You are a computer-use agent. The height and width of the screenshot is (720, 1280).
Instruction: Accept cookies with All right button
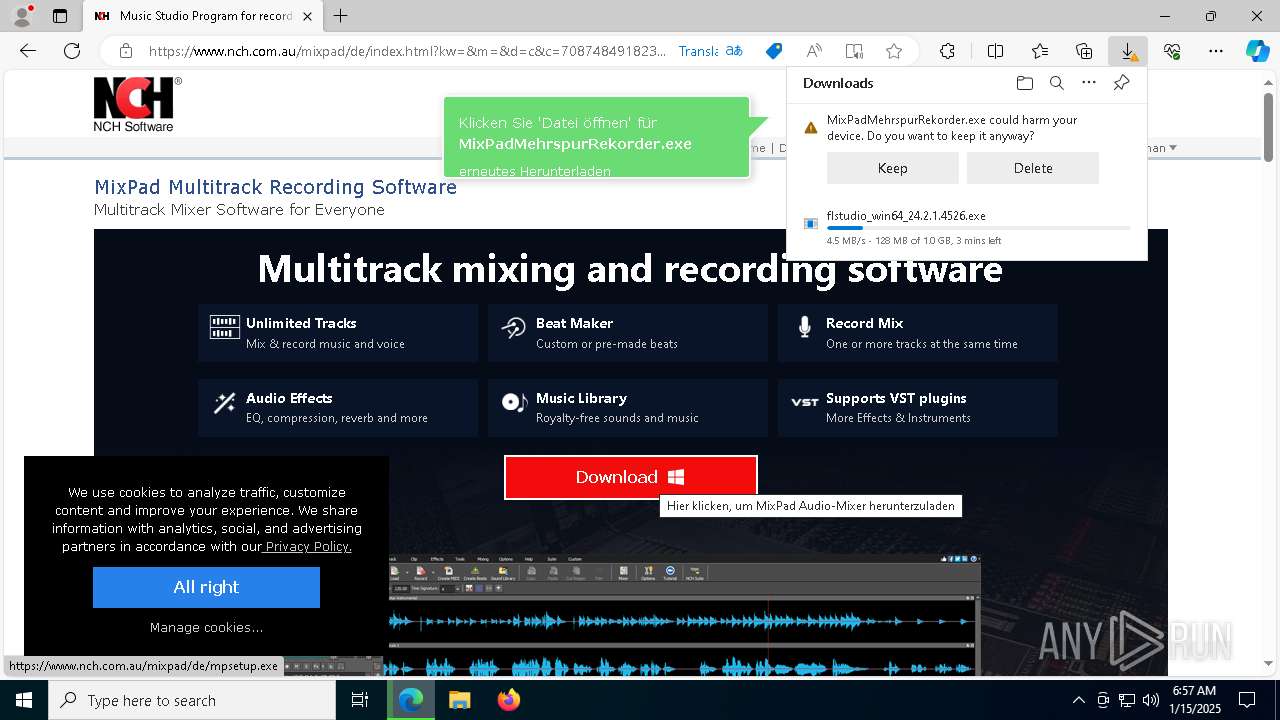pos(206,587)
